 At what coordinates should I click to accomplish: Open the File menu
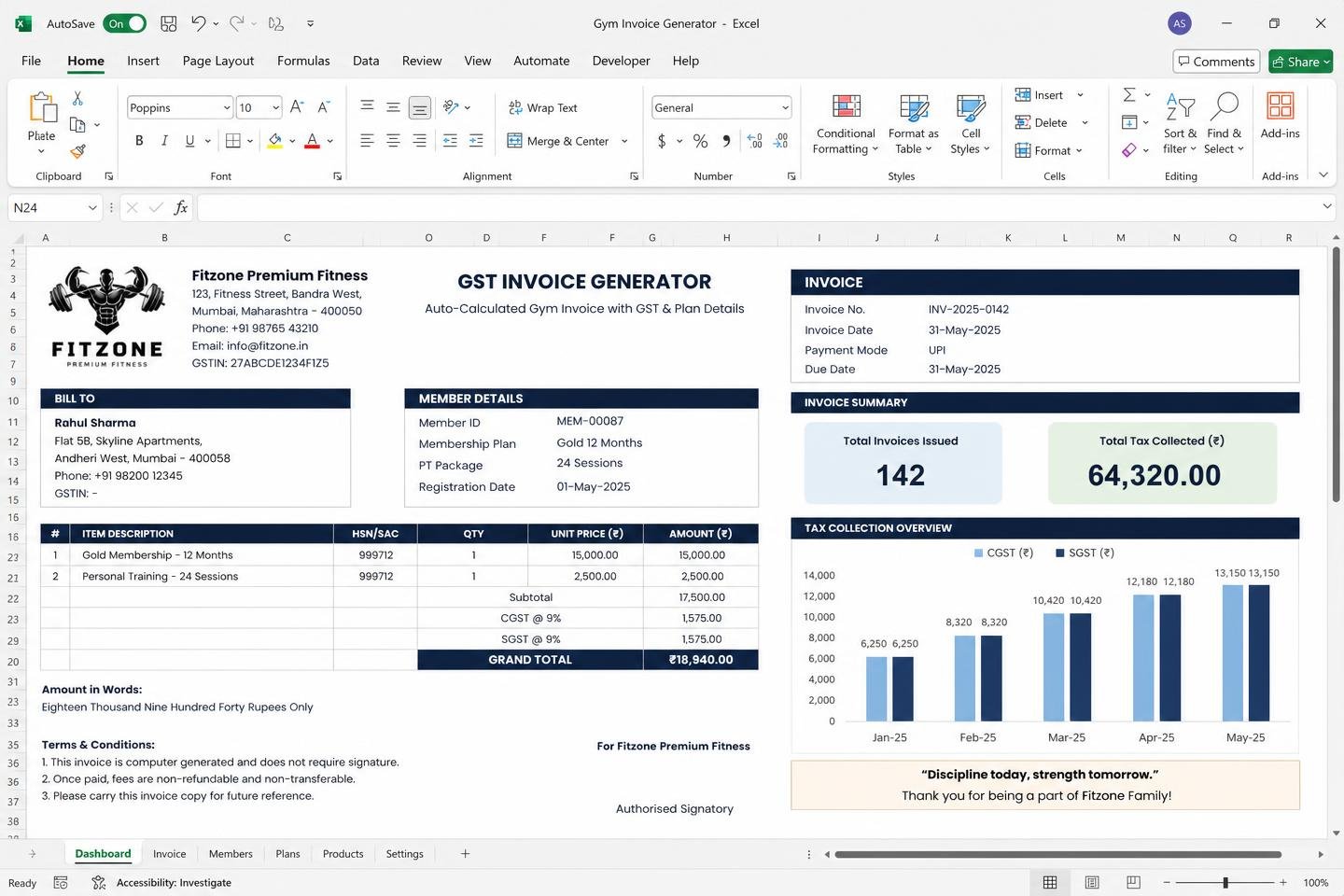(x=31, y=61)
